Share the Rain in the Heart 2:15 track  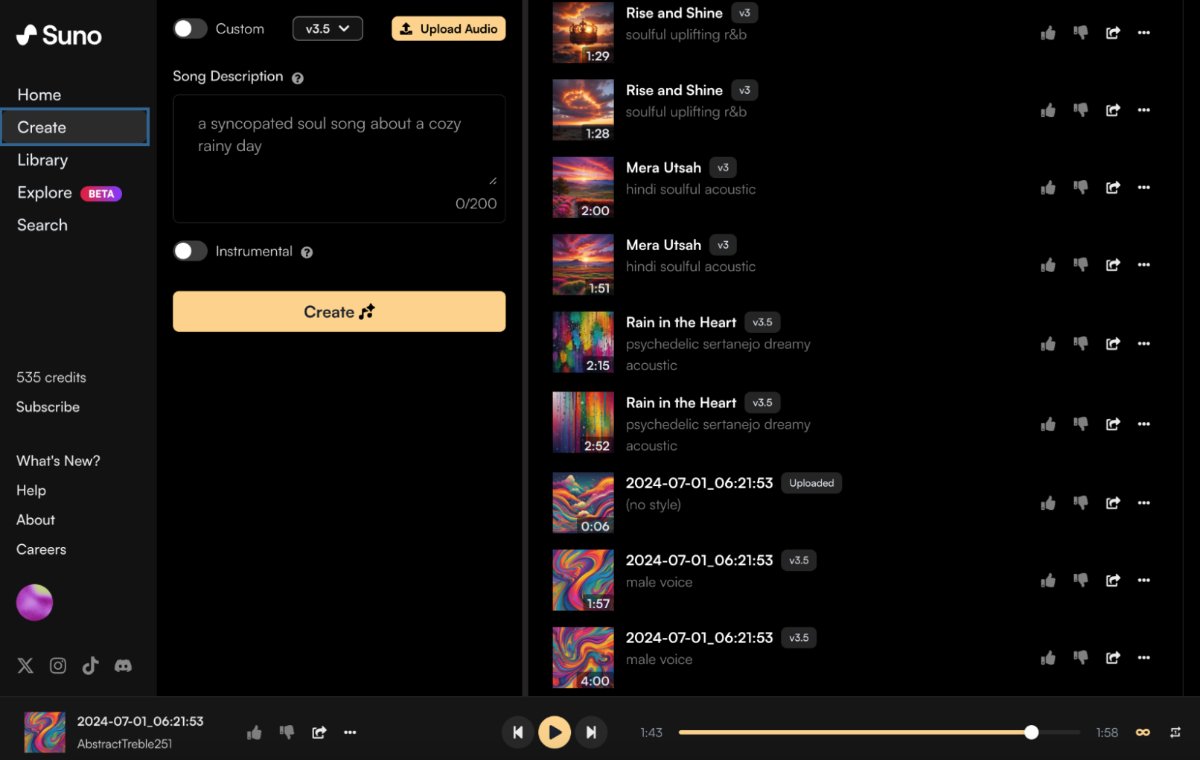1113,343
